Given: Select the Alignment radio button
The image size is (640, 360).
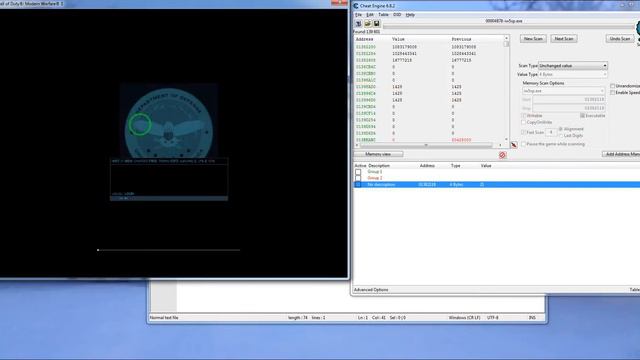Looking at the screenshot, I should coord(561,129).
